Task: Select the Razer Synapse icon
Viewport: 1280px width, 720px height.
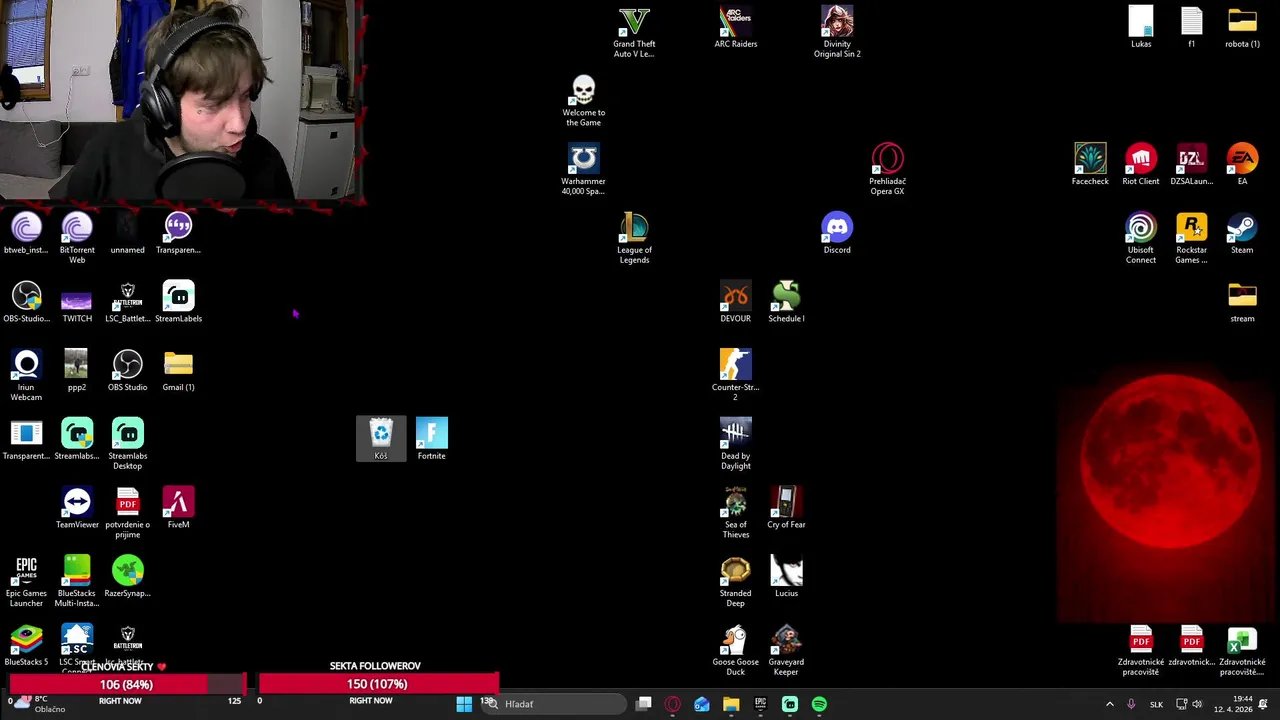Action: pyautogui.click(x=127, y=577)
